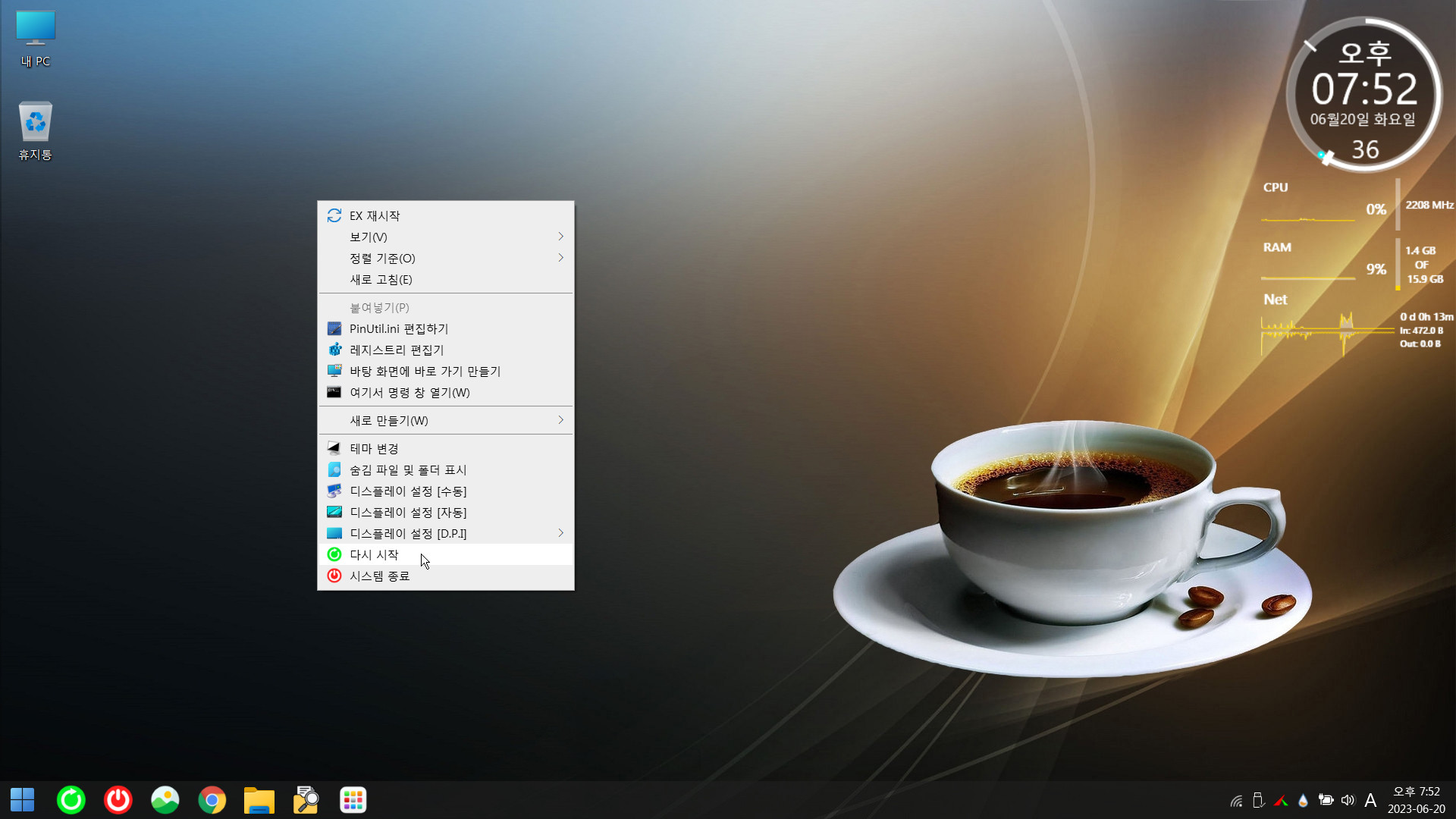1456x819 pixels.
Task: Click the 테마 변경 menu label
Action: pyautogui.click(x=374, y=448)
